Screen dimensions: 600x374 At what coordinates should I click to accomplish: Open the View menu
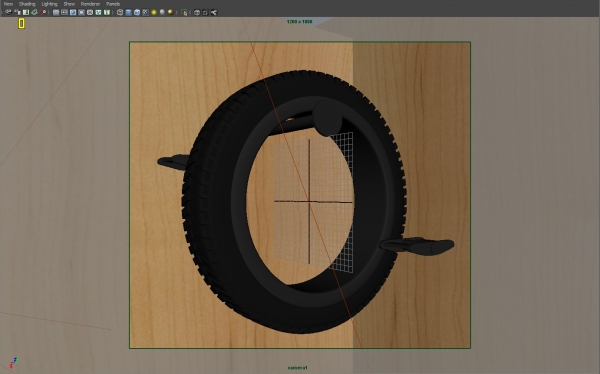tap(8, 4)
